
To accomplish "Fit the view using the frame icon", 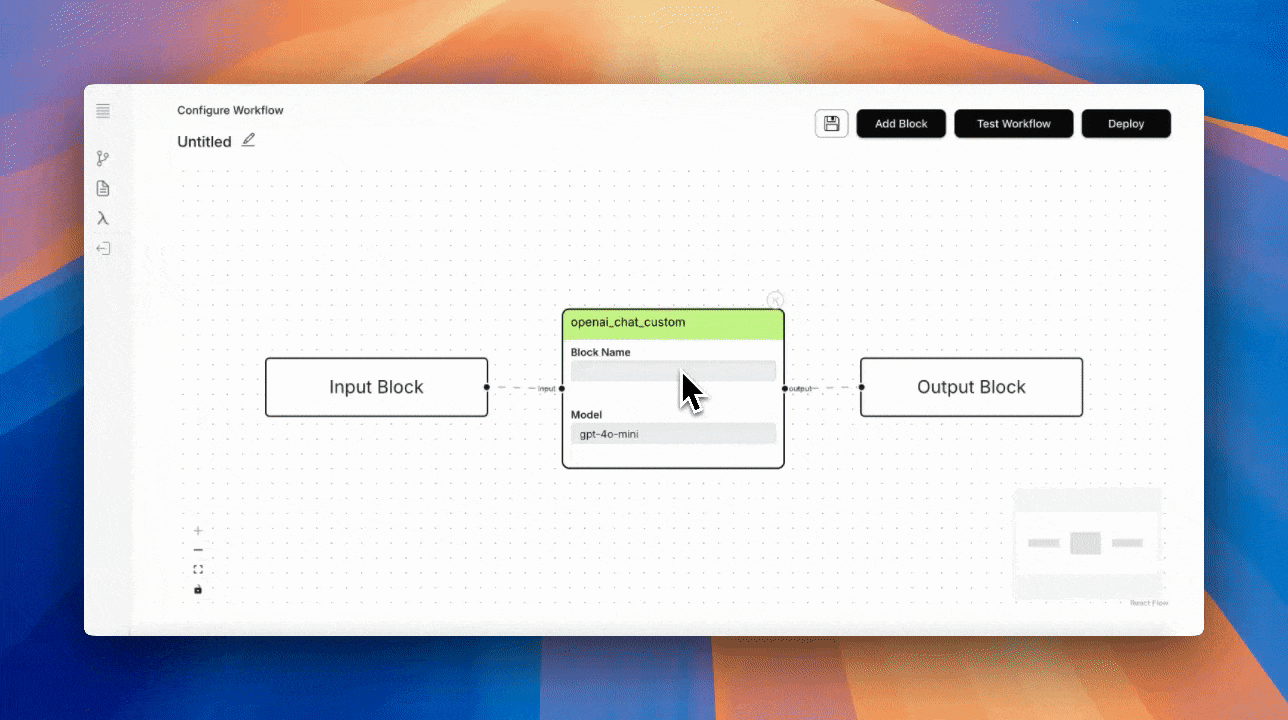I will [198, 569].
